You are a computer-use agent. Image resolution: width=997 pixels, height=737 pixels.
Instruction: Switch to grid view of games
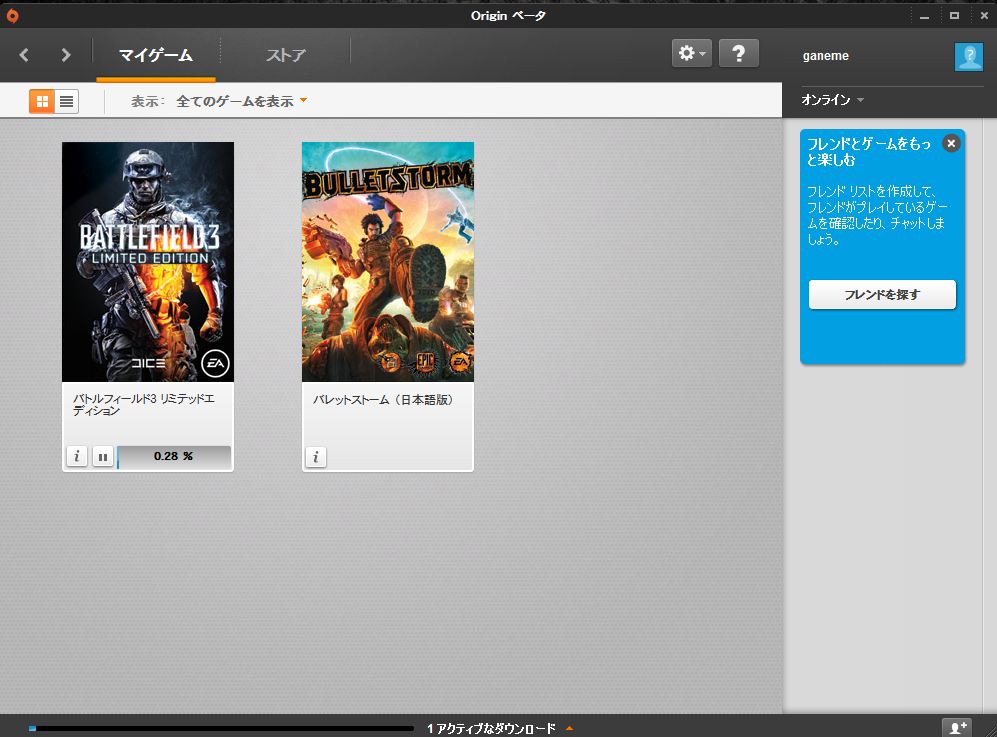42,102
